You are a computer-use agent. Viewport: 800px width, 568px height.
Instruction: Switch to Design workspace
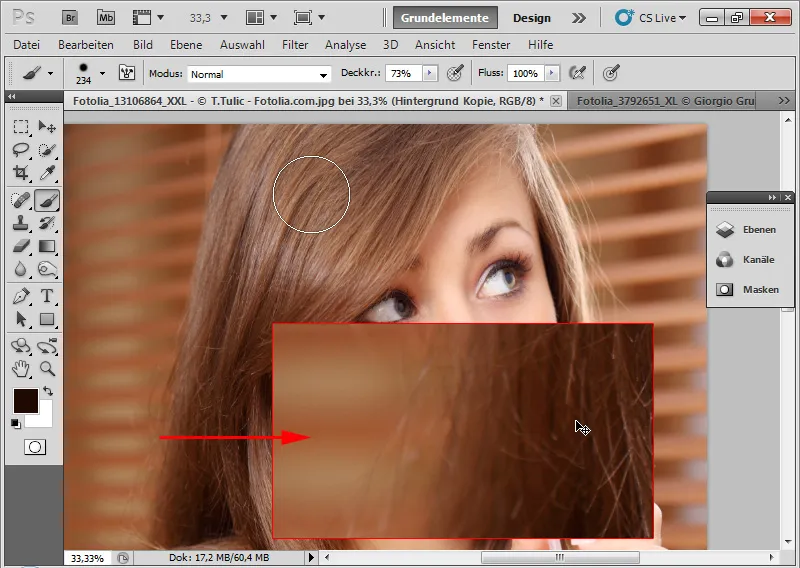532,18
